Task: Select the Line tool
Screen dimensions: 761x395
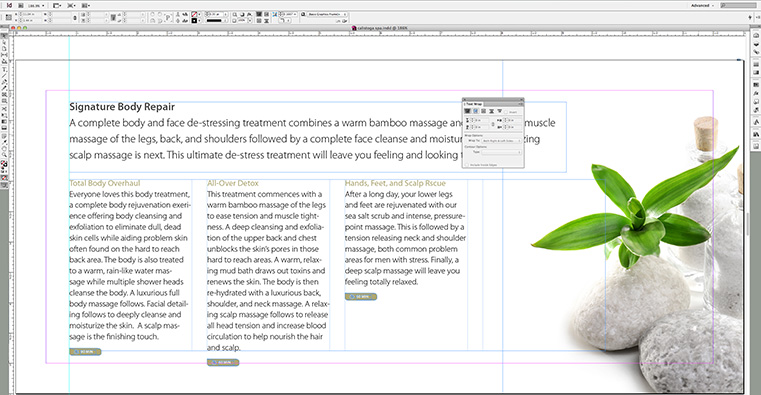Action: click(4, 76)
